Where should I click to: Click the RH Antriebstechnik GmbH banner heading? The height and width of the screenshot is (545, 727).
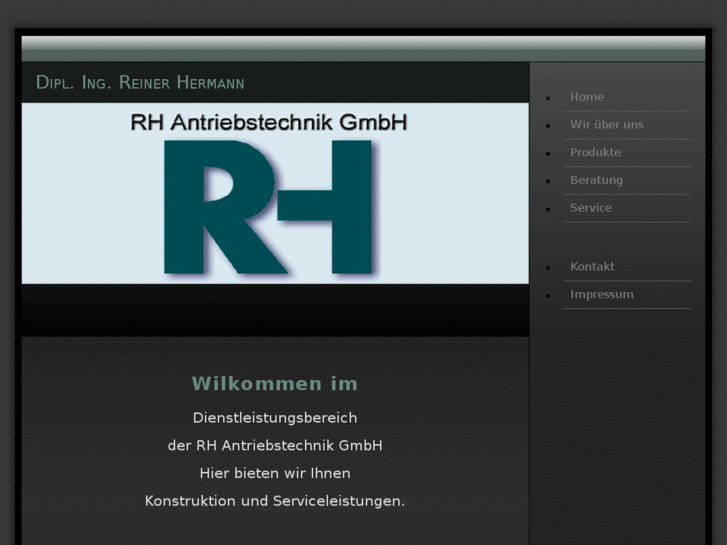tap(268, 123)
